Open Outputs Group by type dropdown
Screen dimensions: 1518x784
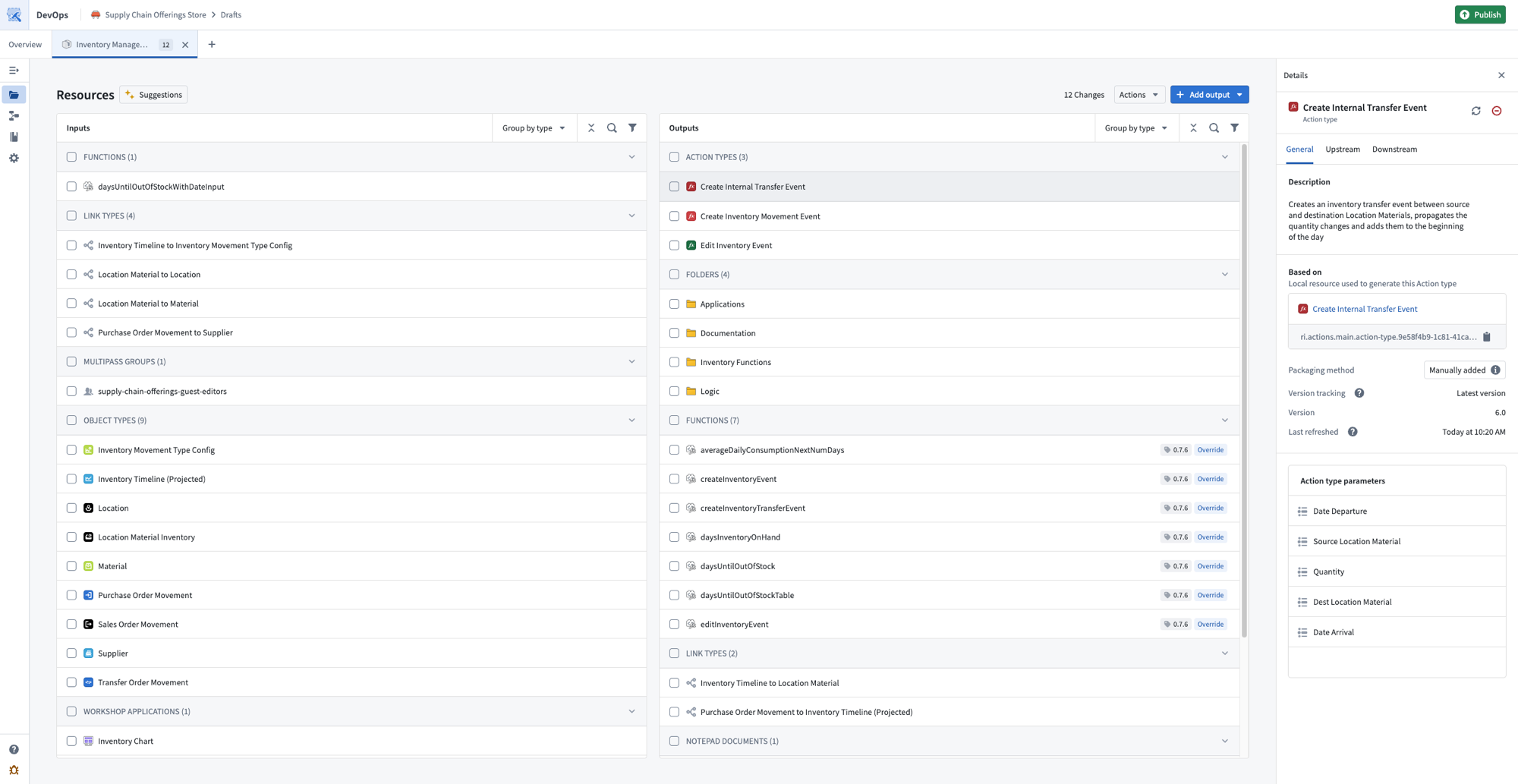[x=1136, y=128]
